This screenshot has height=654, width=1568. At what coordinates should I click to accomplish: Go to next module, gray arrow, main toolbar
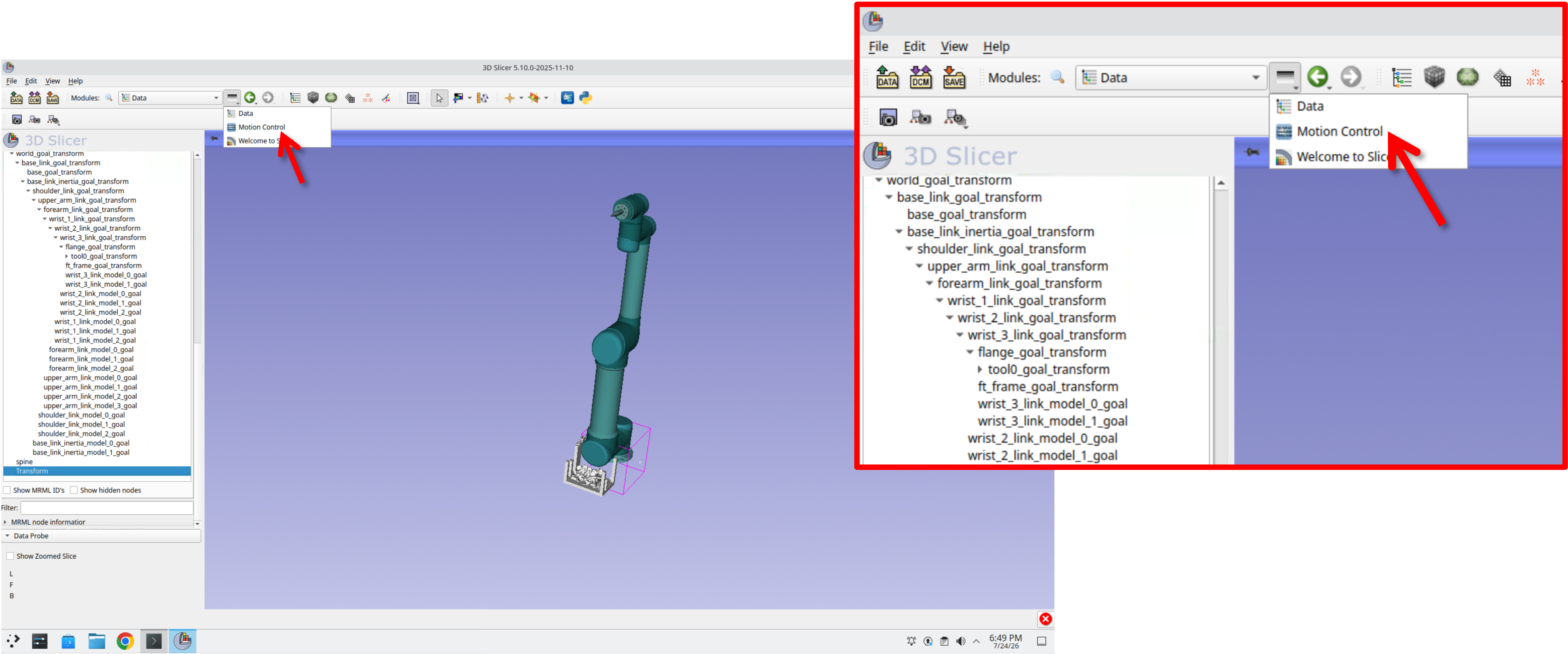click(x=268, y=97)
